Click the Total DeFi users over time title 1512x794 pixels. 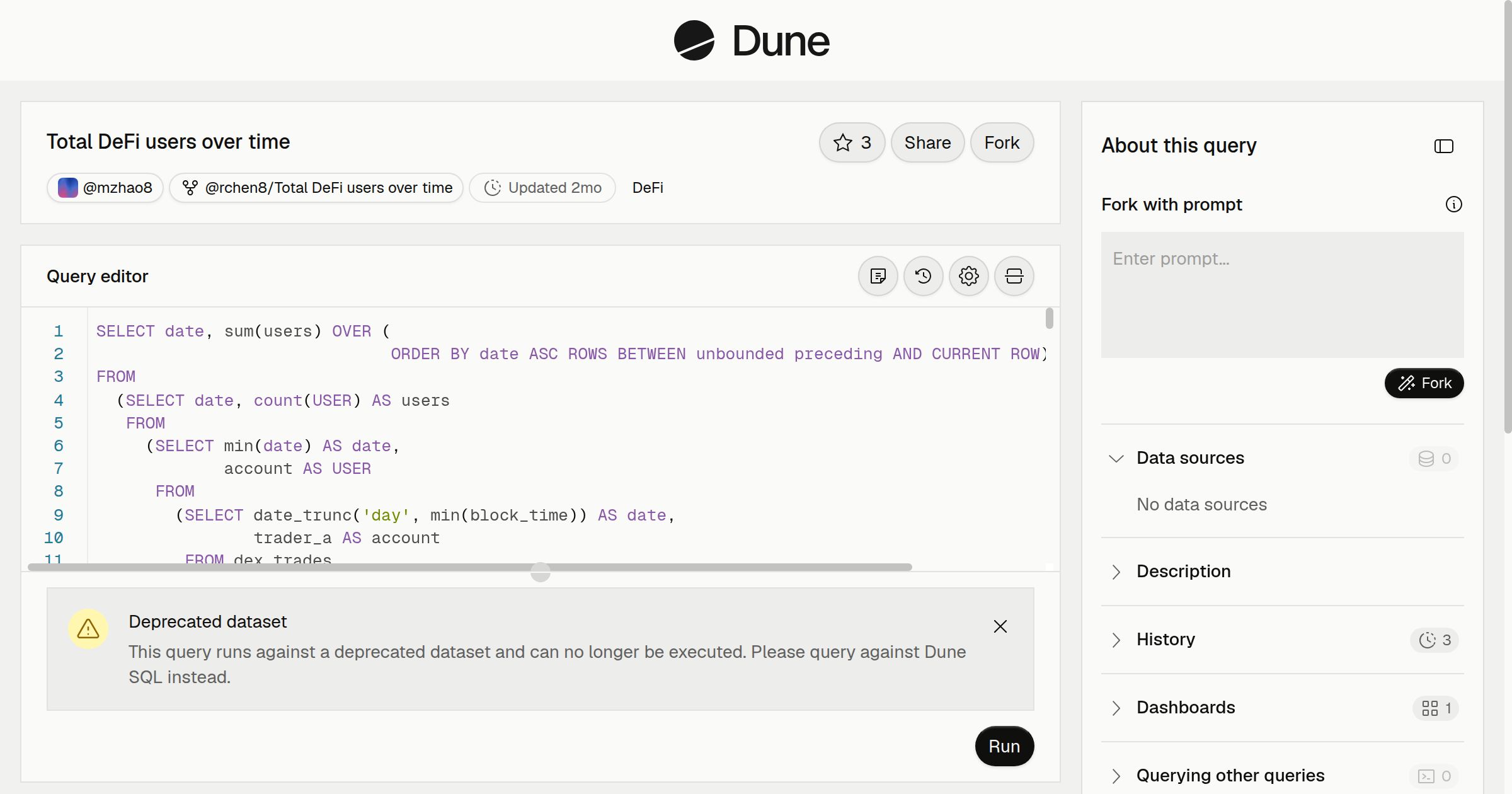(168, 142)
